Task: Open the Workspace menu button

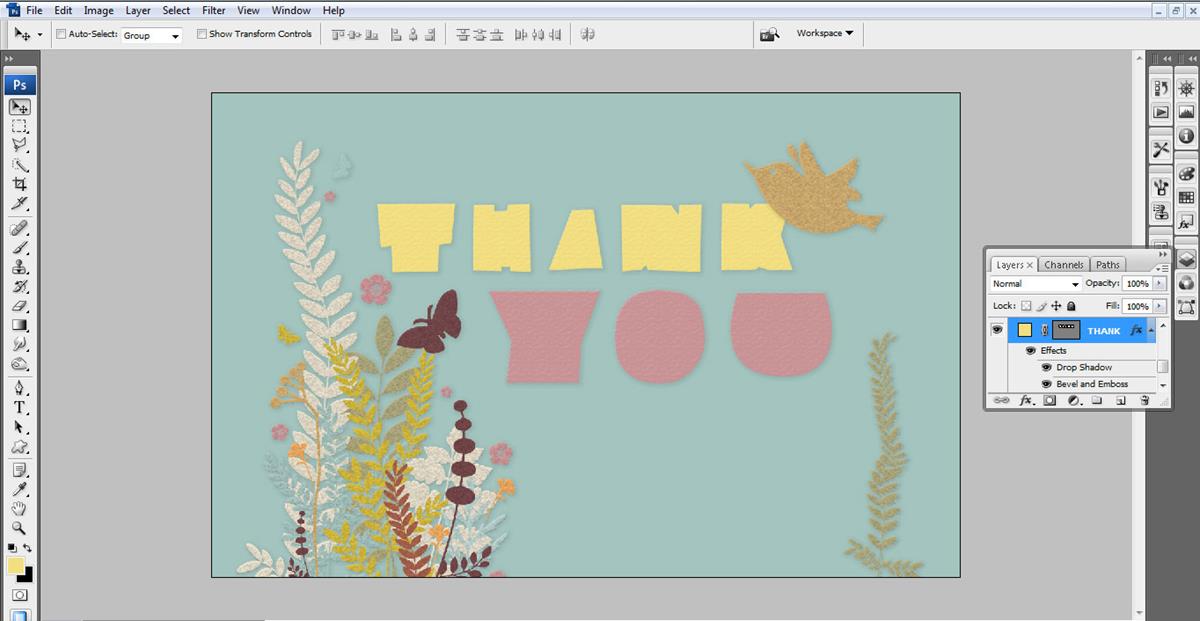Action: tap(824, 33)
